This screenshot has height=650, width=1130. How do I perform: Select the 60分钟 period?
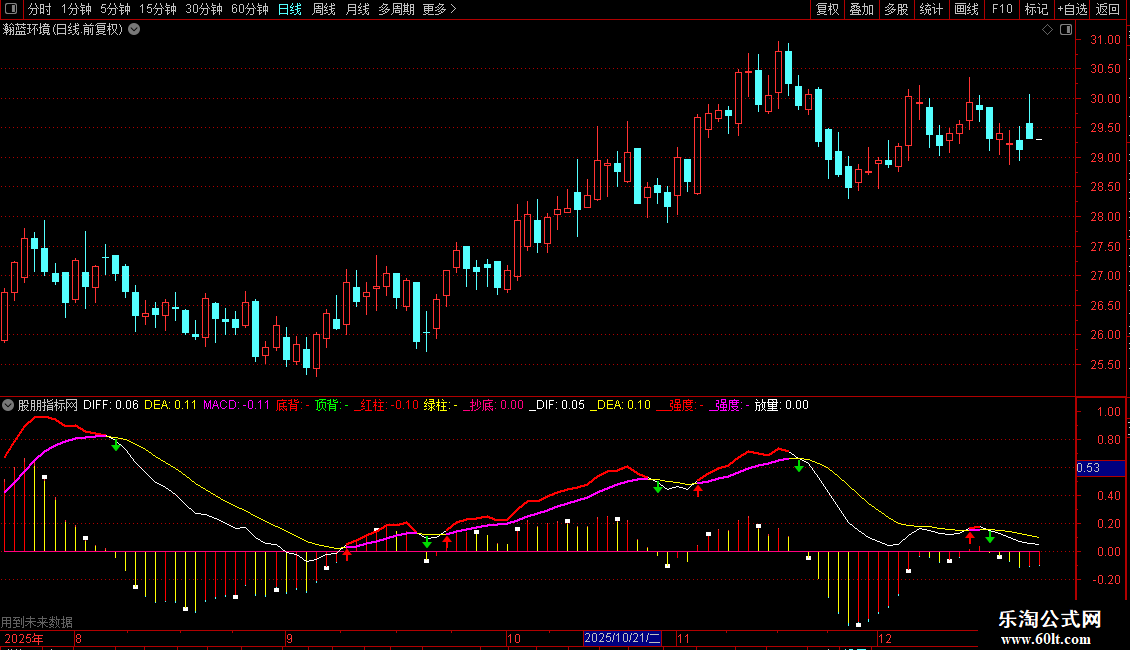(250, 9)
